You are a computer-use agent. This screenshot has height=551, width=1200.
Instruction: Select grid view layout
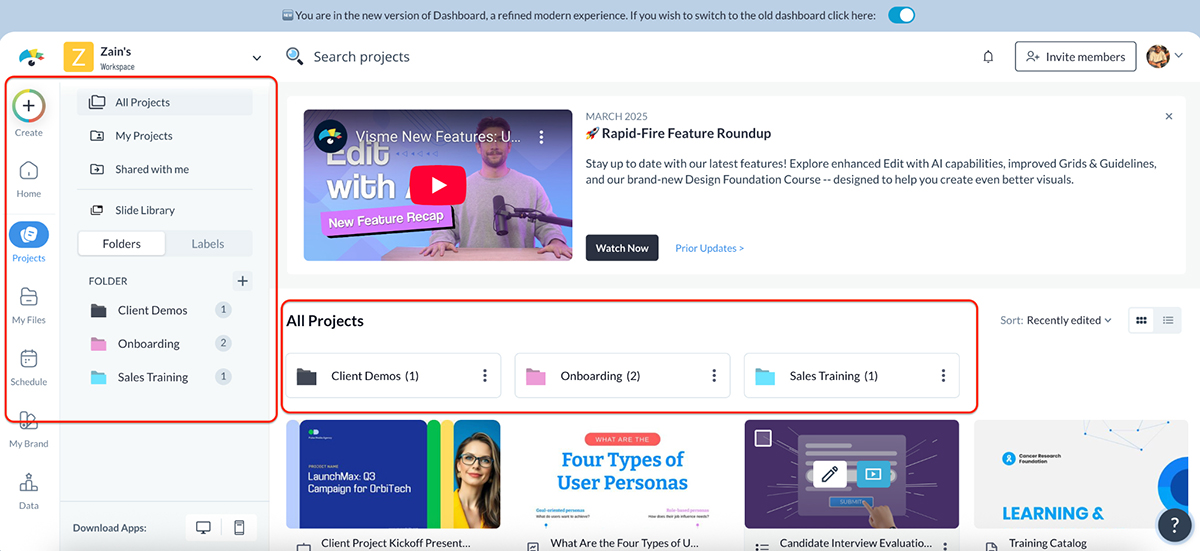1141,320
